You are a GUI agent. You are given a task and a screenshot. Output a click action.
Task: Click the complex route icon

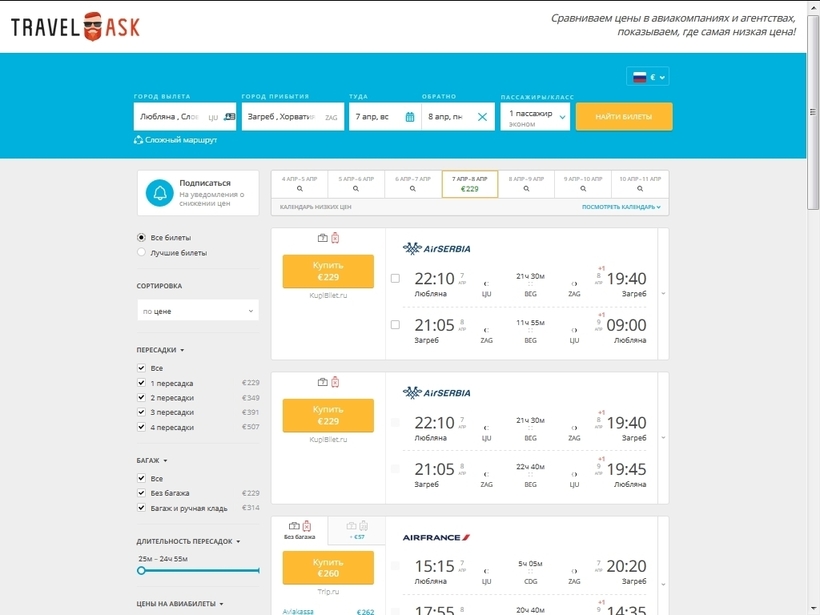coord(138,140)
